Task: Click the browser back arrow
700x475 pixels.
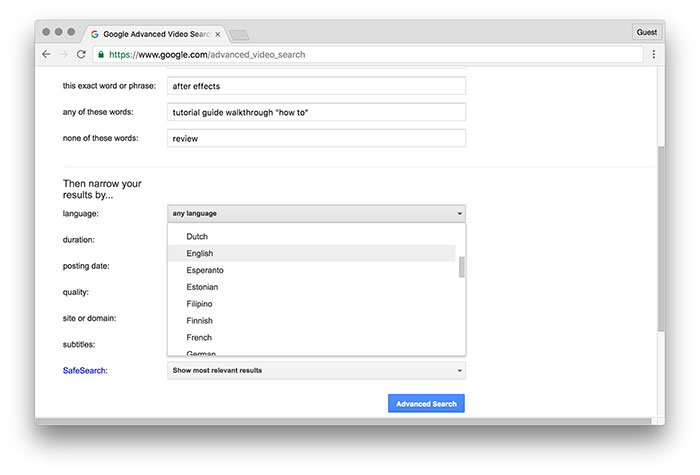Action: pos(46,54)
